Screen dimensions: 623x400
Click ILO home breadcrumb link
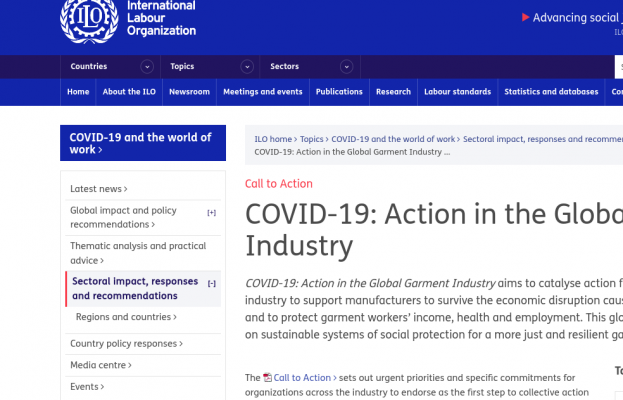[273, 139]
